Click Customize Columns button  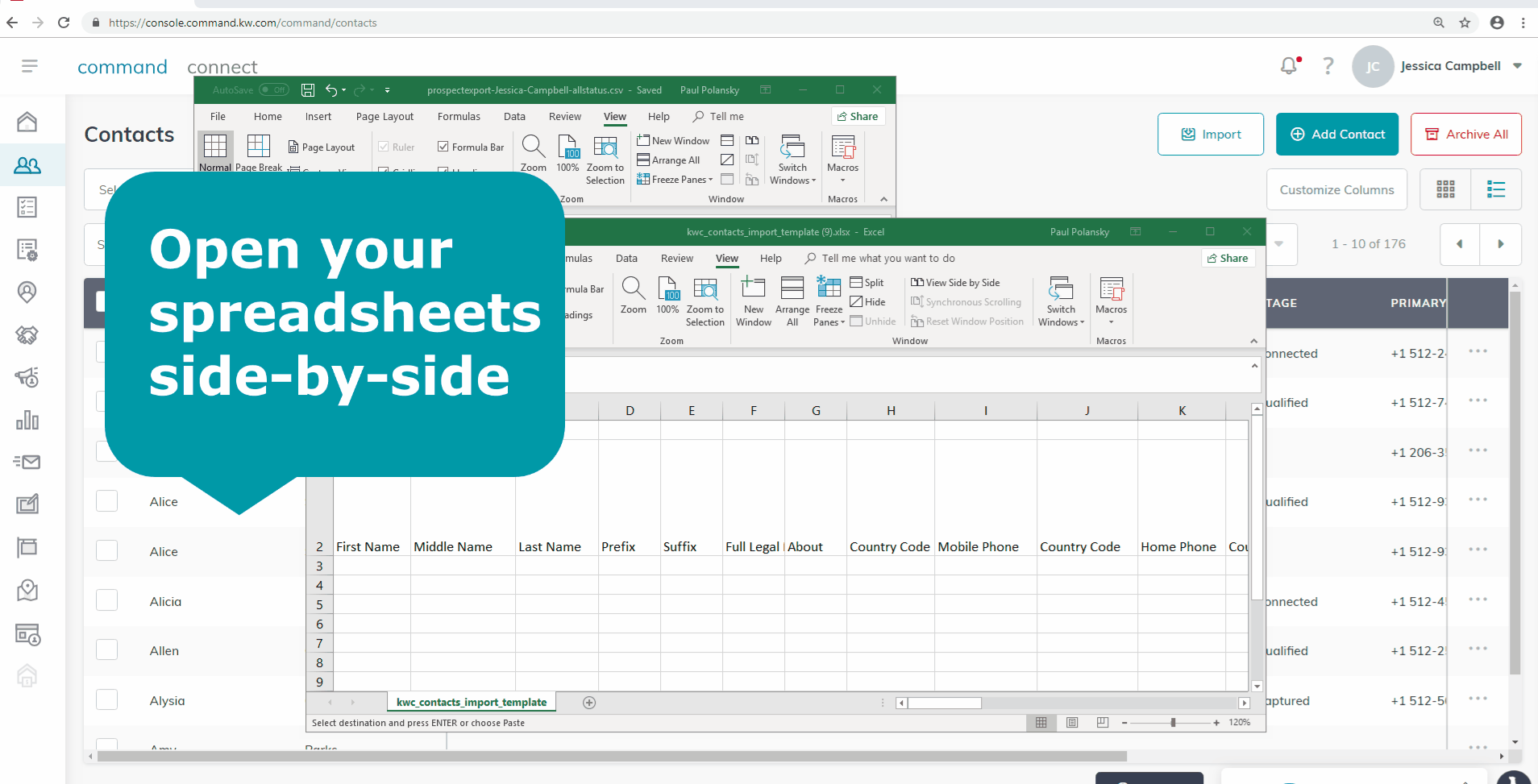click(1336, 189)
